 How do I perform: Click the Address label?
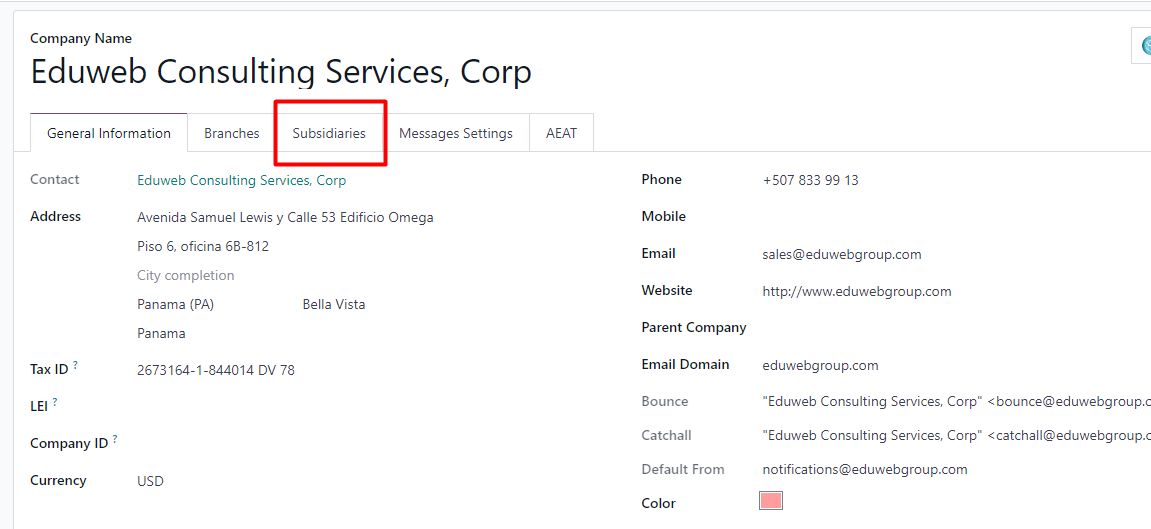click(56, 216)
